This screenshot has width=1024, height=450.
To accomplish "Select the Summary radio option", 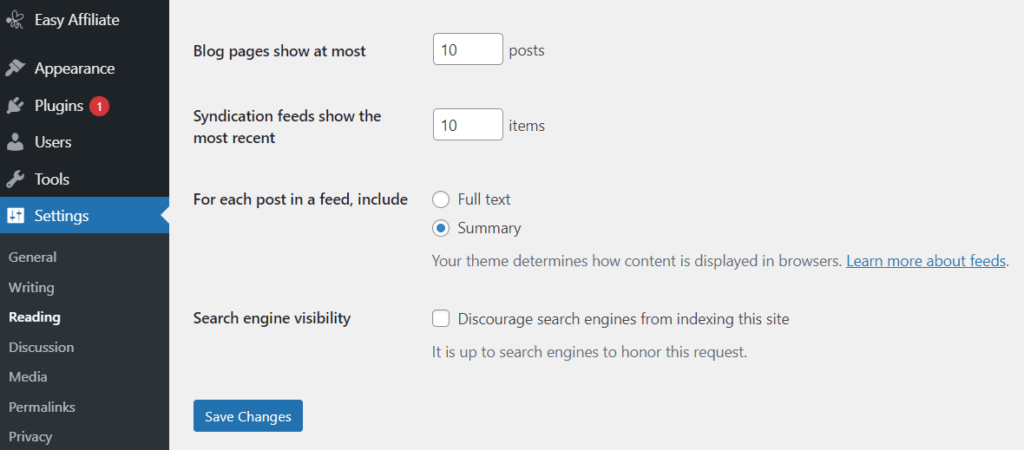I will (x=441, y=228).
